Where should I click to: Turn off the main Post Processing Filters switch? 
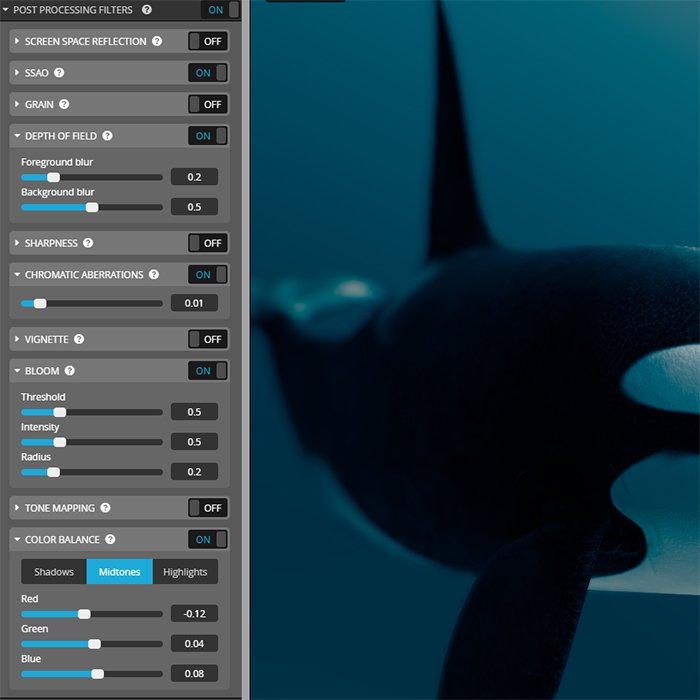click(220, 10)
